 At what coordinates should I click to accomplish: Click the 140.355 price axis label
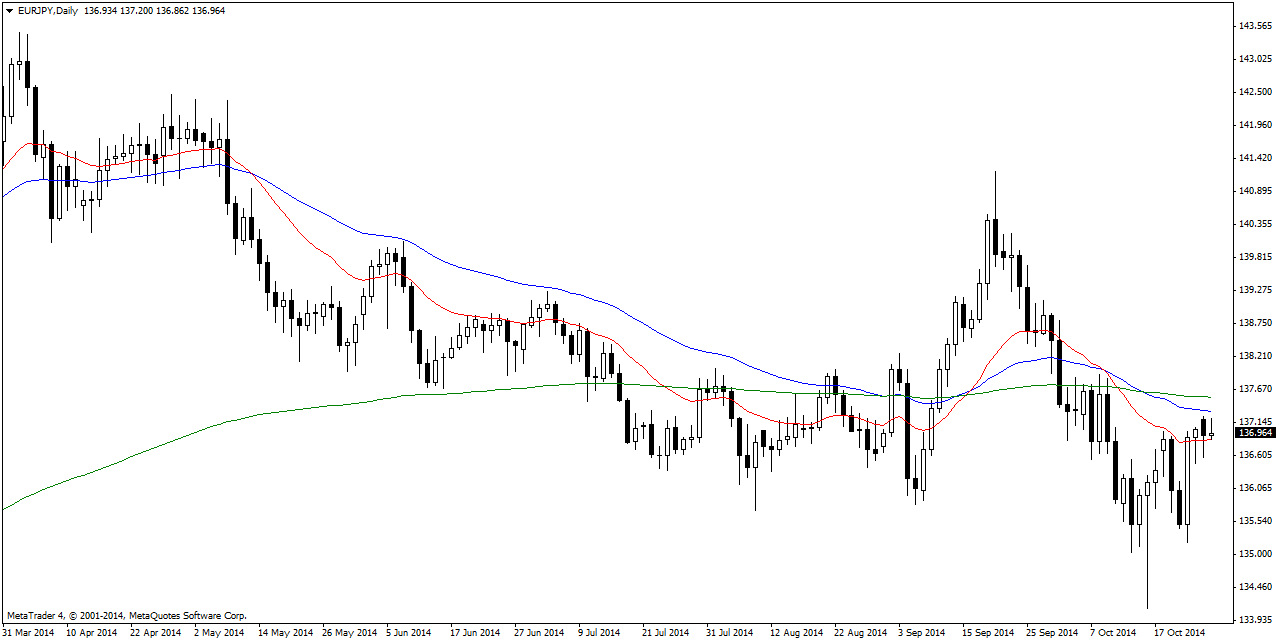1254,224
